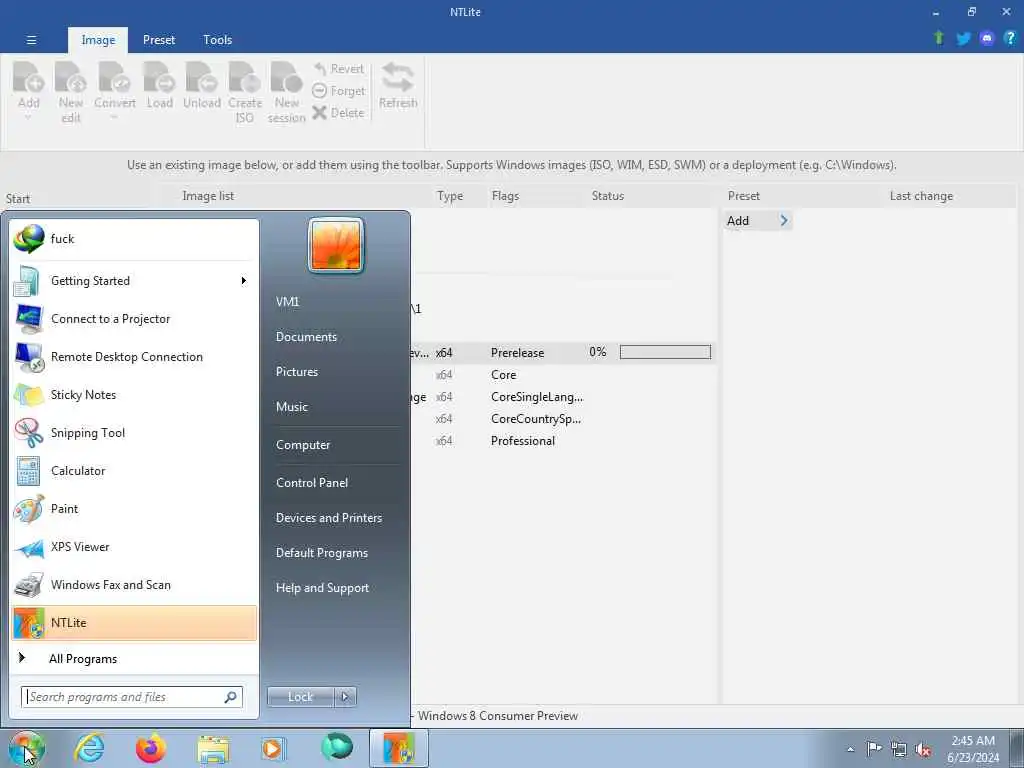Open Windows Fax and Scan
The width and height of the screenshot is (1024, 768).
coord(134,584)
